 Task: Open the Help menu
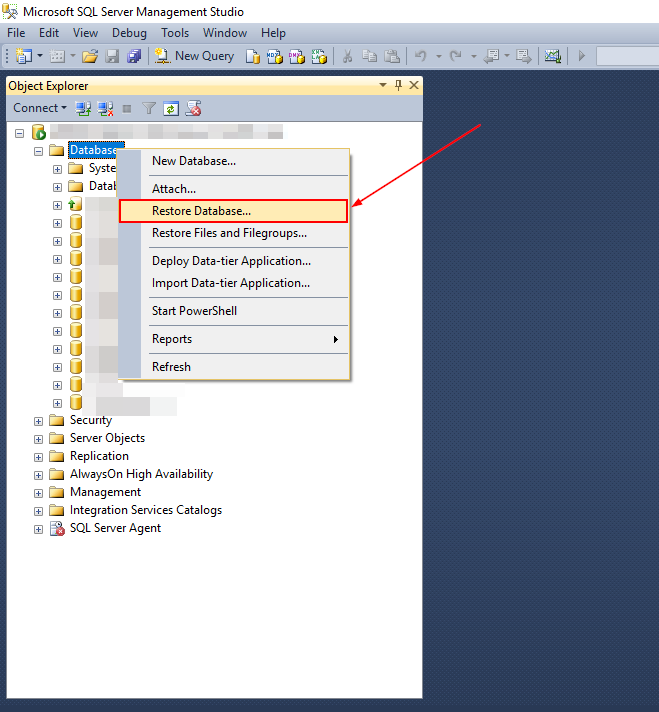tap(273, 33)
